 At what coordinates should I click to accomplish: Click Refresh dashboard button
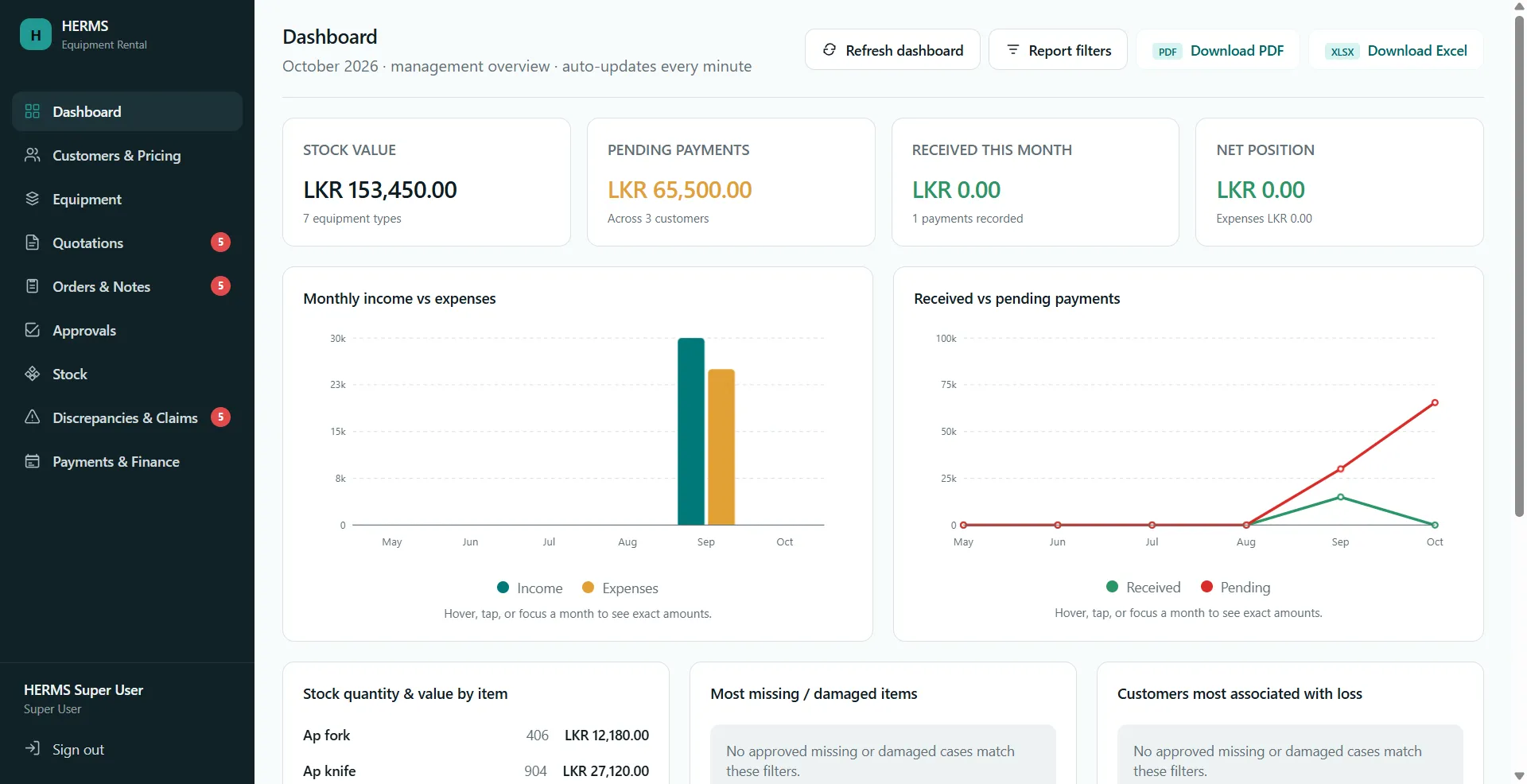tap(892, 49)
